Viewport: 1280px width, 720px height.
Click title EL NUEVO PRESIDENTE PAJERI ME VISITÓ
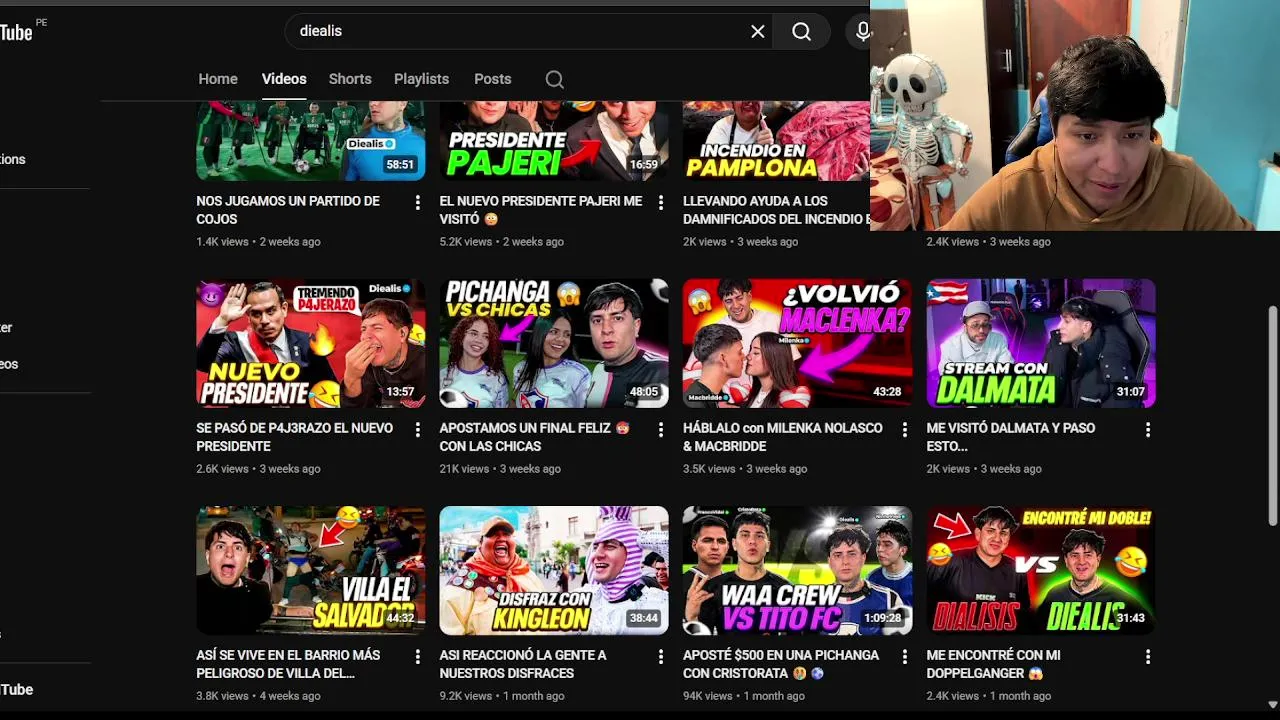pos(541,210)
